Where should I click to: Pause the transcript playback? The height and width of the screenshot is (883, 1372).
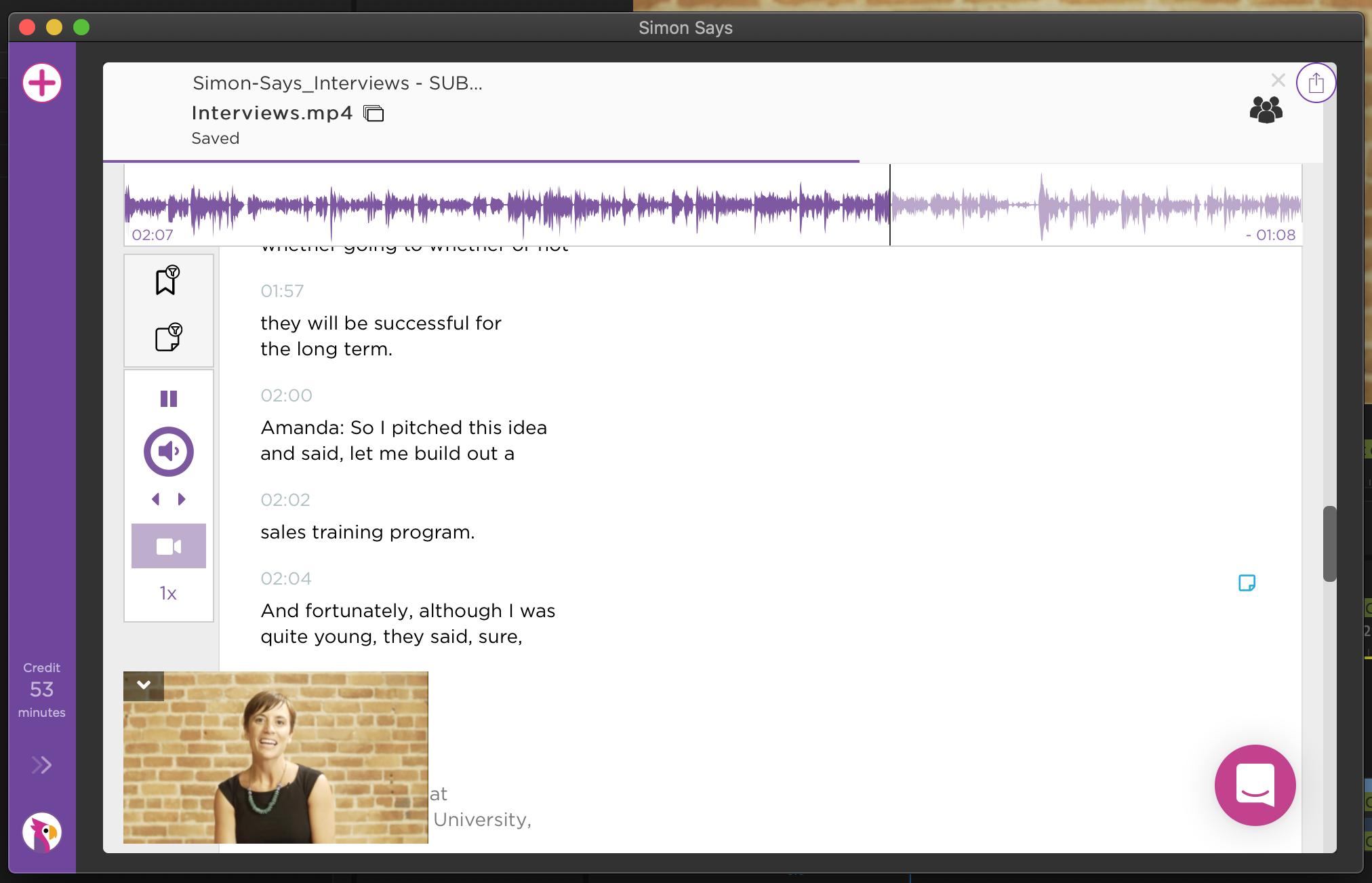tap(169, 399)
